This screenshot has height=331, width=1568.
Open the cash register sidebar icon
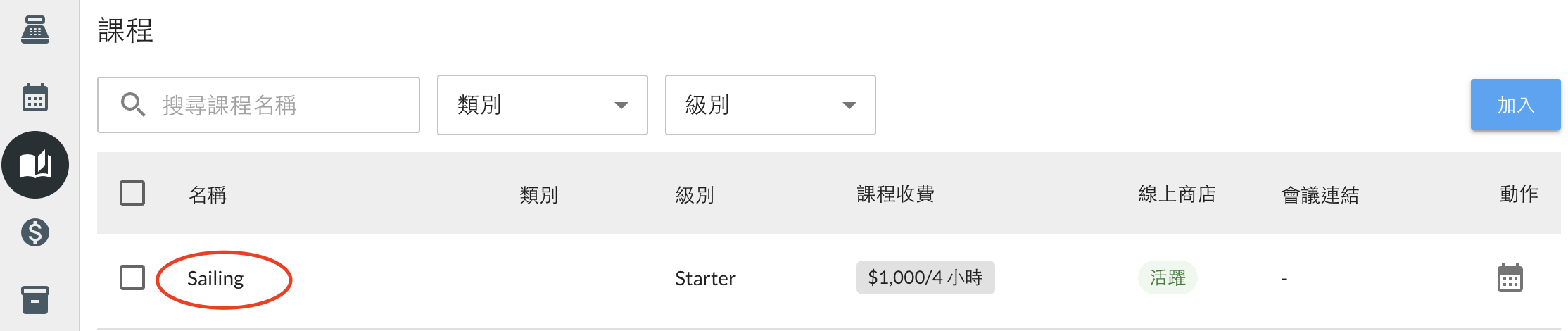click(x=35, y=30)
